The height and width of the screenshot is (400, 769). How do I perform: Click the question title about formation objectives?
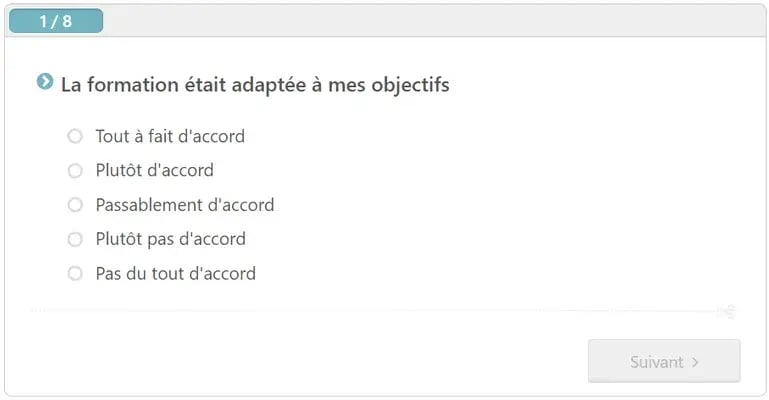point(255,85)
